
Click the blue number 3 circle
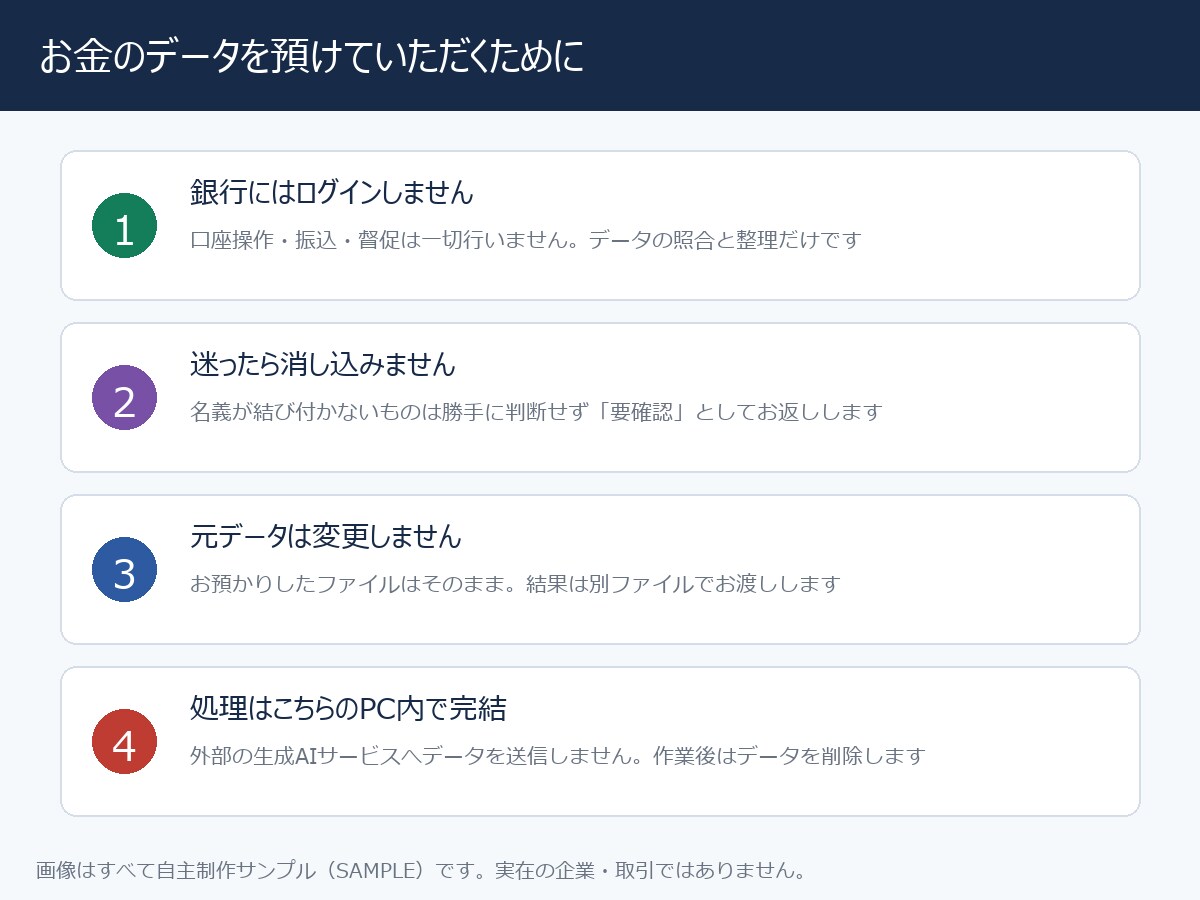point(124,570)
